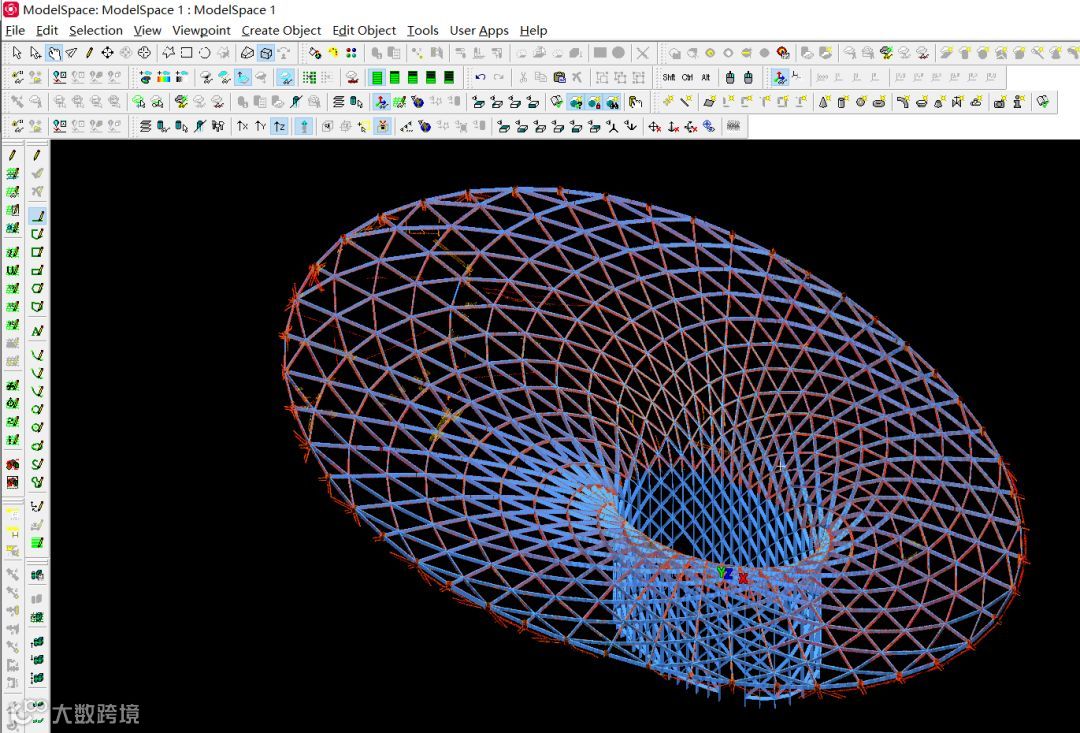The image size is (1080, 733).
Task: Toggle the Y up-axis button
Action: pos(260,126)
